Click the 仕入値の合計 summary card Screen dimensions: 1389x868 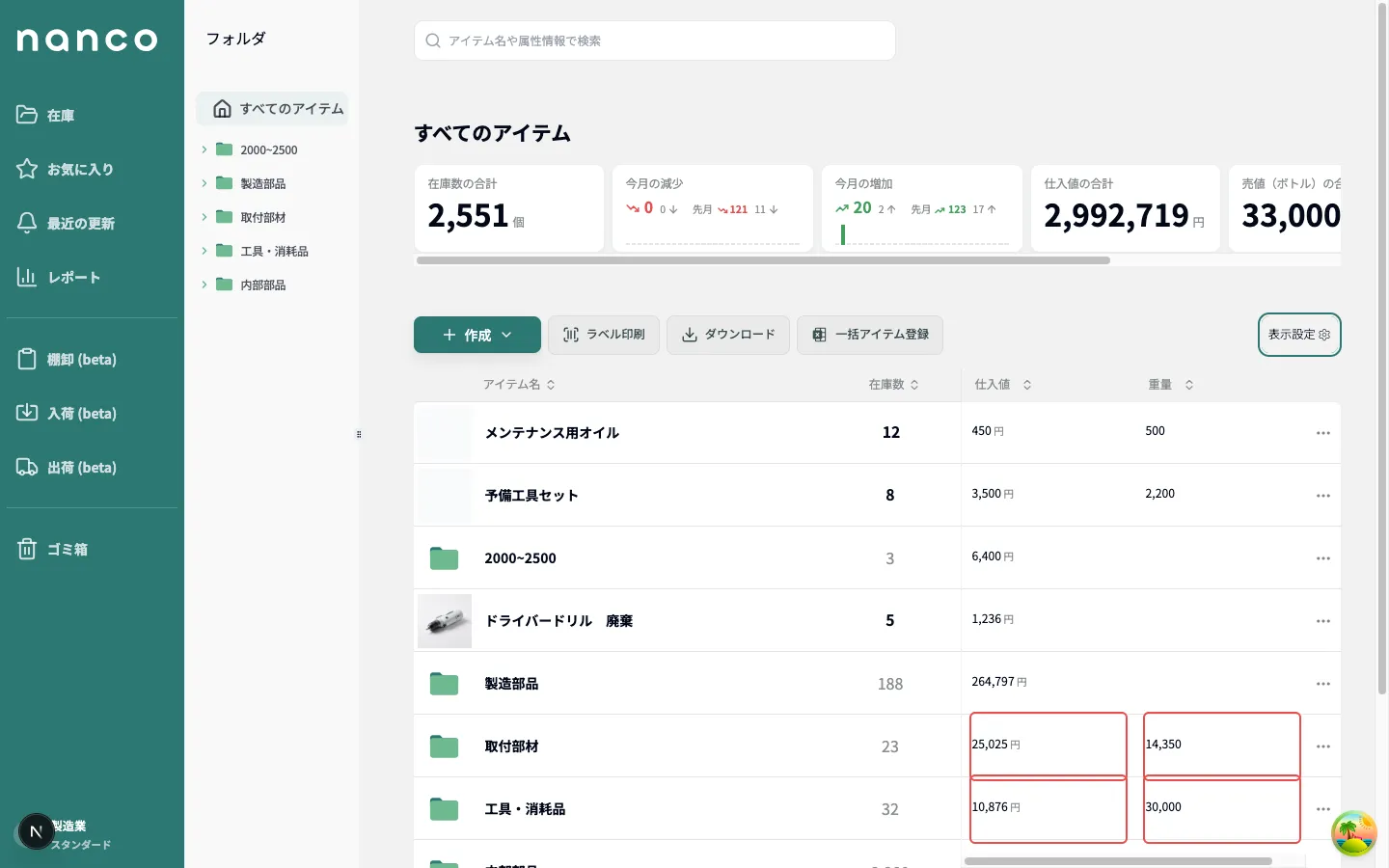1126,208
